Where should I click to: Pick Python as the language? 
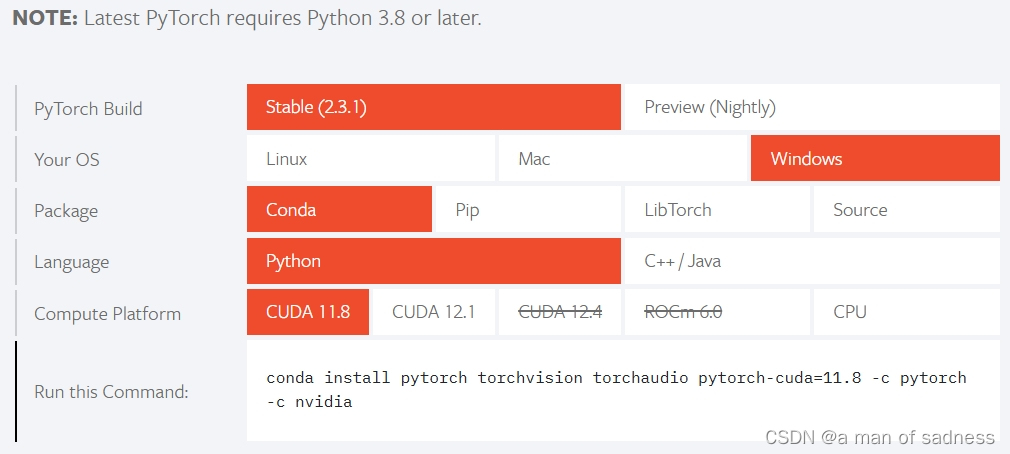[434, 261]
